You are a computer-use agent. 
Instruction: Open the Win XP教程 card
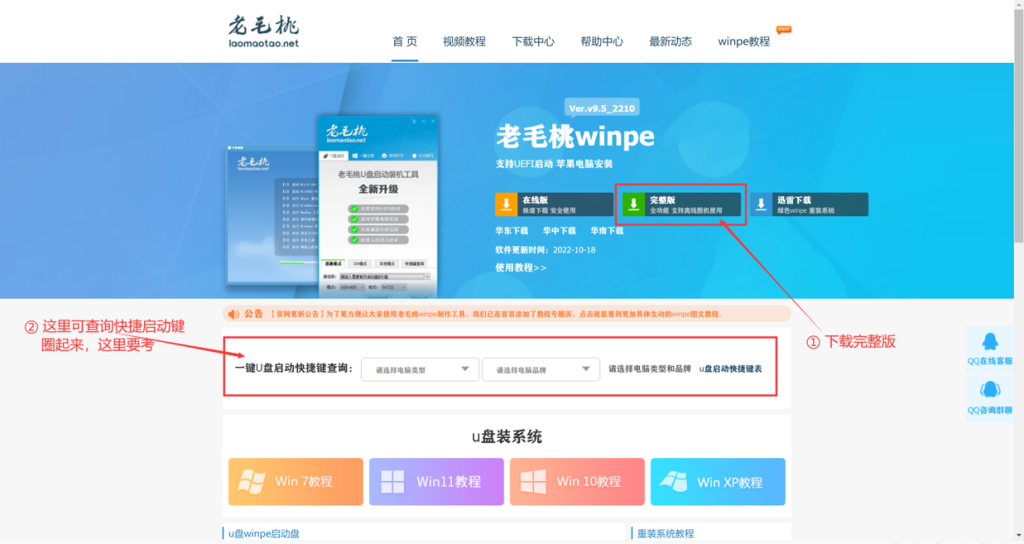(718, 481)
